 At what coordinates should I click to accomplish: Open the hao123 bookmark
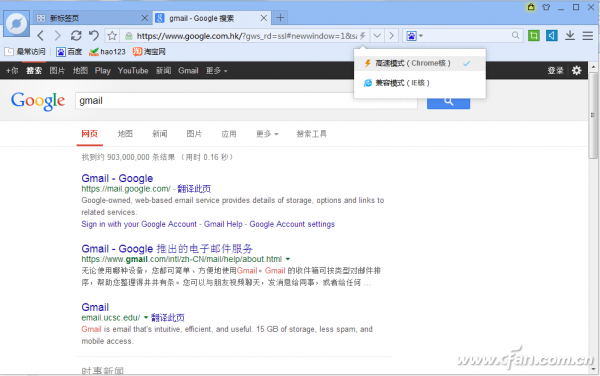[x=107, y=52]
